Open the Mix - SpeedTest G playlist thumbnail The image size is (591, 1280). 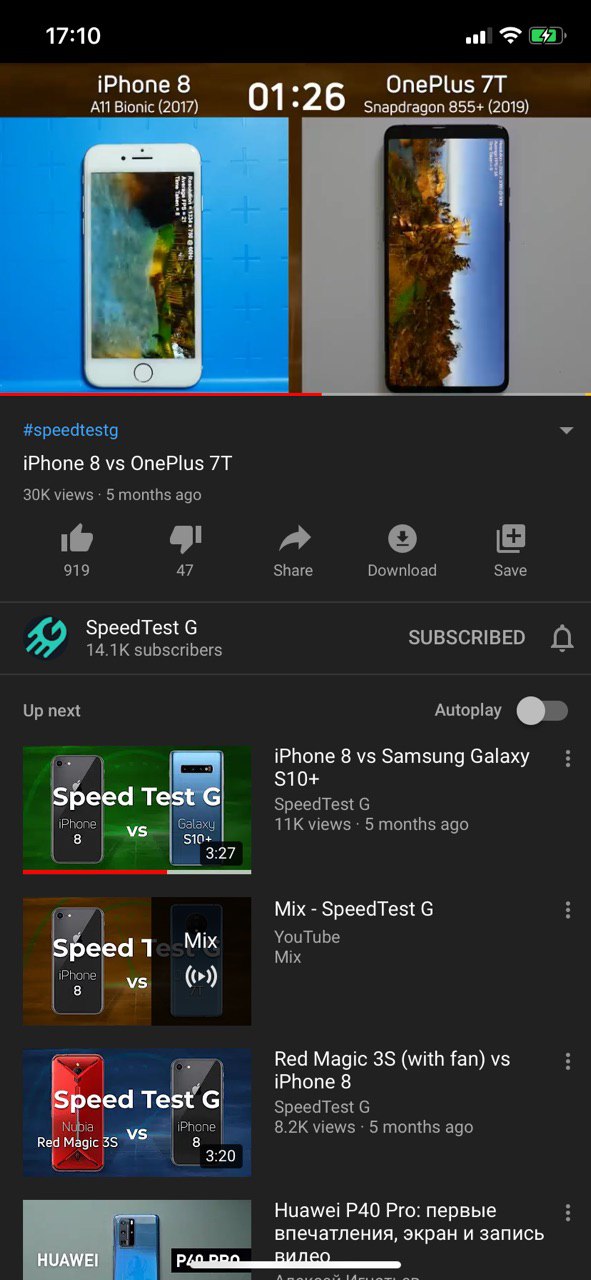click(137, 961)
